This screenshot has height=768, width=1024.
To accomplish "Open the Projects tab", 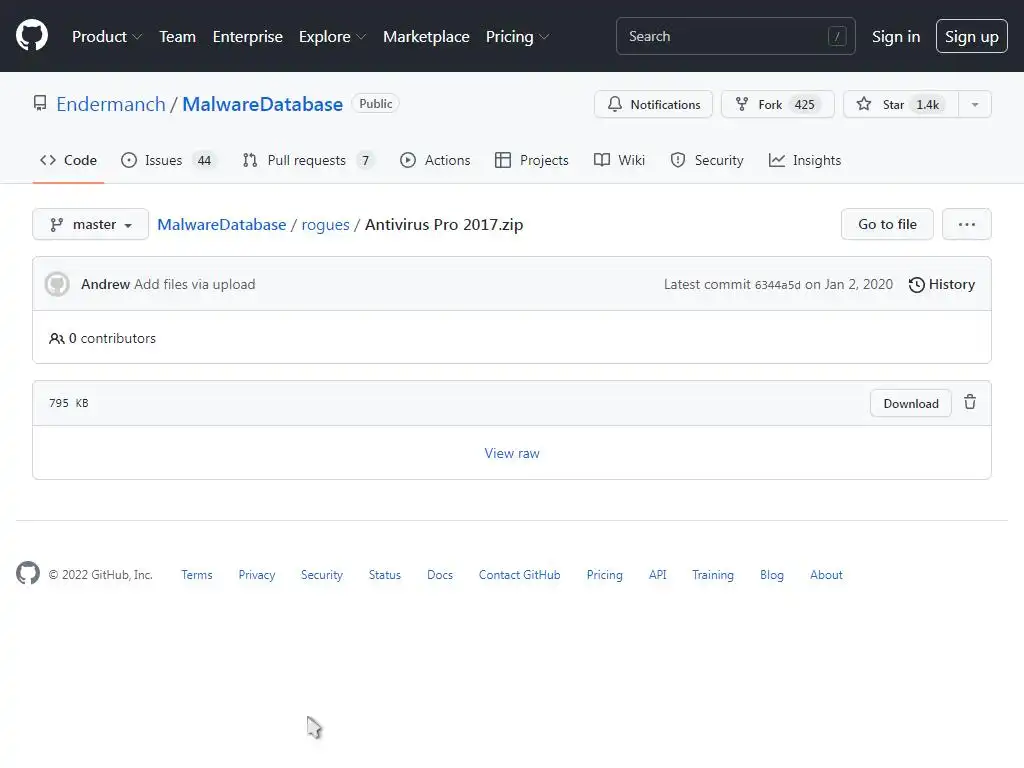I will (x=532, y=160).
